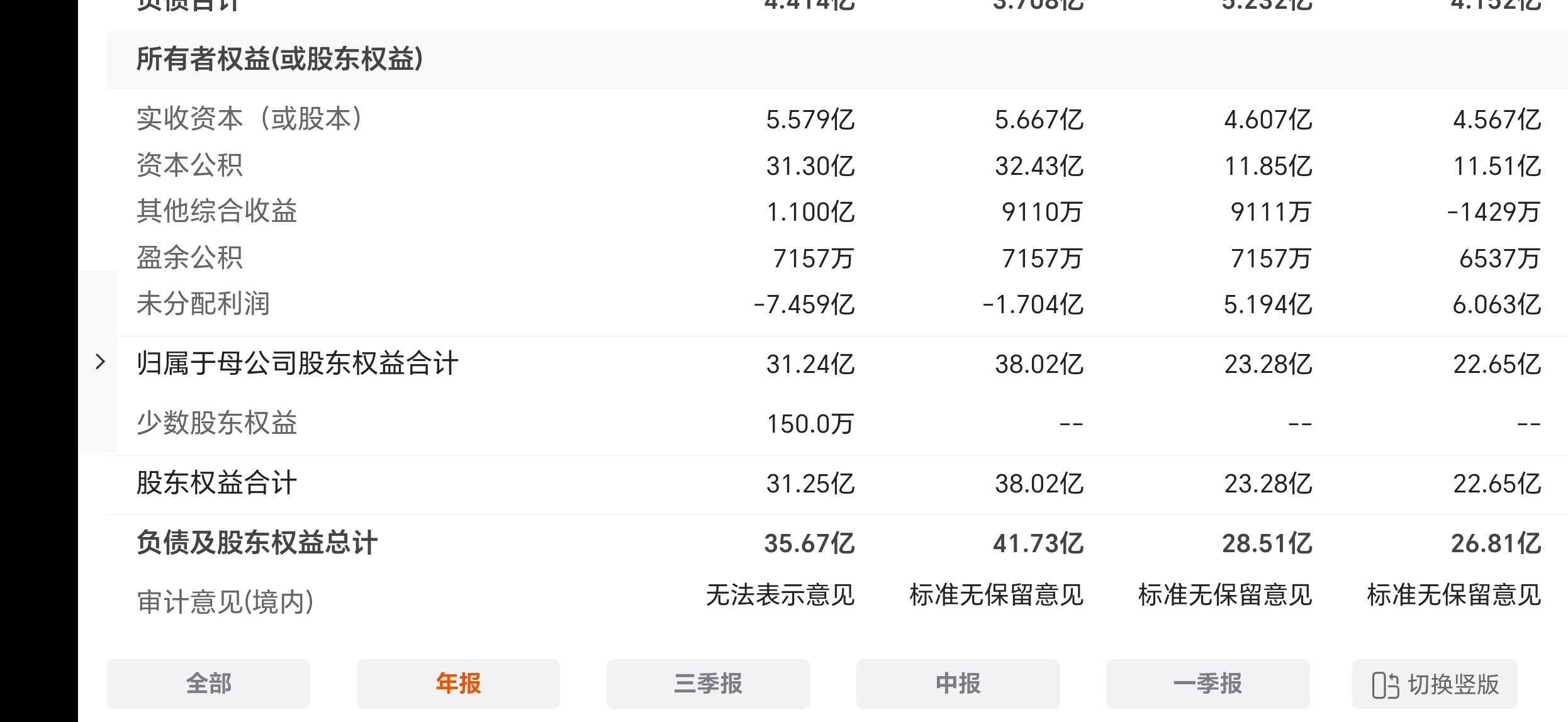Tap the 35.67亿 total liabilities and equity value

point(809,543)
